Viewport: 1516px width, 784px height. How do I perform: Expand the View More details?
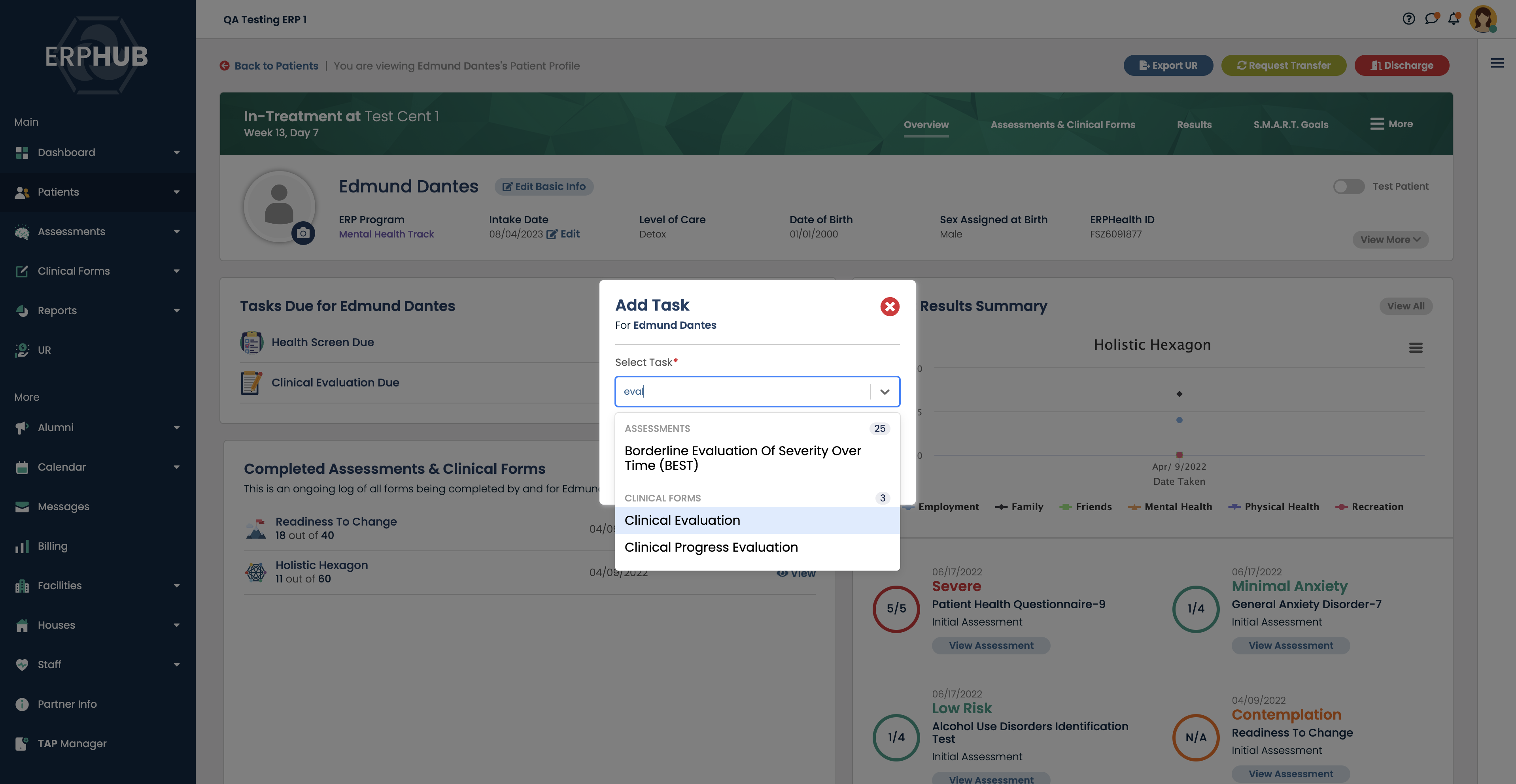pyautogui.click(x=1390, y=239)
